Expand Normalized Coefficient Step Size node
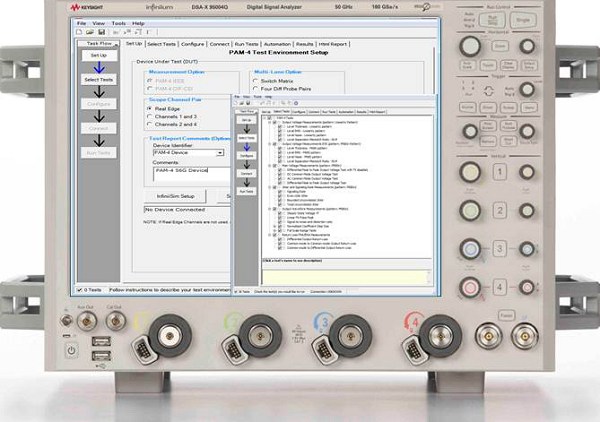The image size is (600, 422). tap(275, 226)
